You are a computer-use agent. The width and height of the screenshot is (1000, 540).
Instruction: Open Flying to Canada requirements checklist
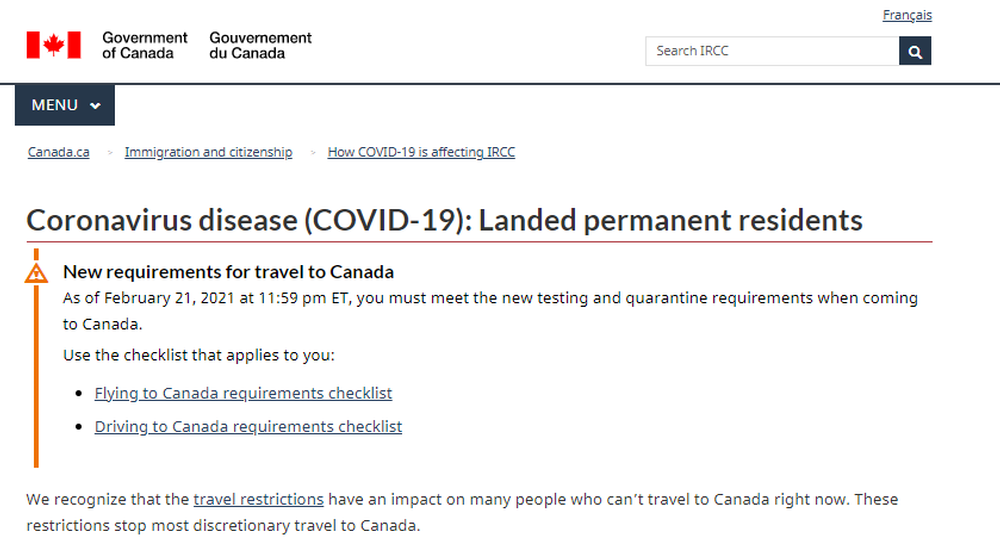[x=243, y=393]
